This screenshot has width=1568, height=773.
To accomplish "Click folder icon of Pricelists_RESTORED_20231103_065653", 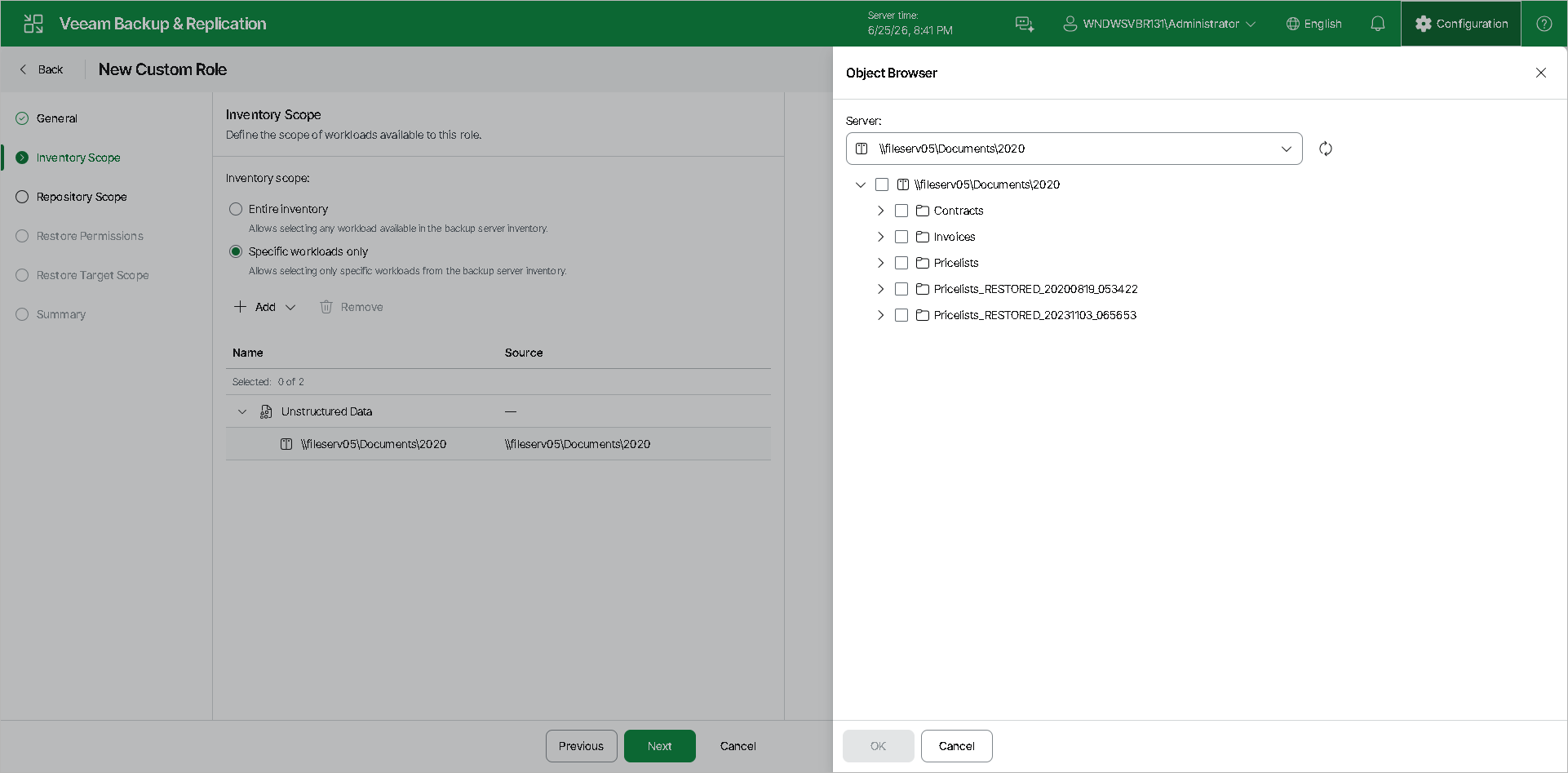I will 923,315.
